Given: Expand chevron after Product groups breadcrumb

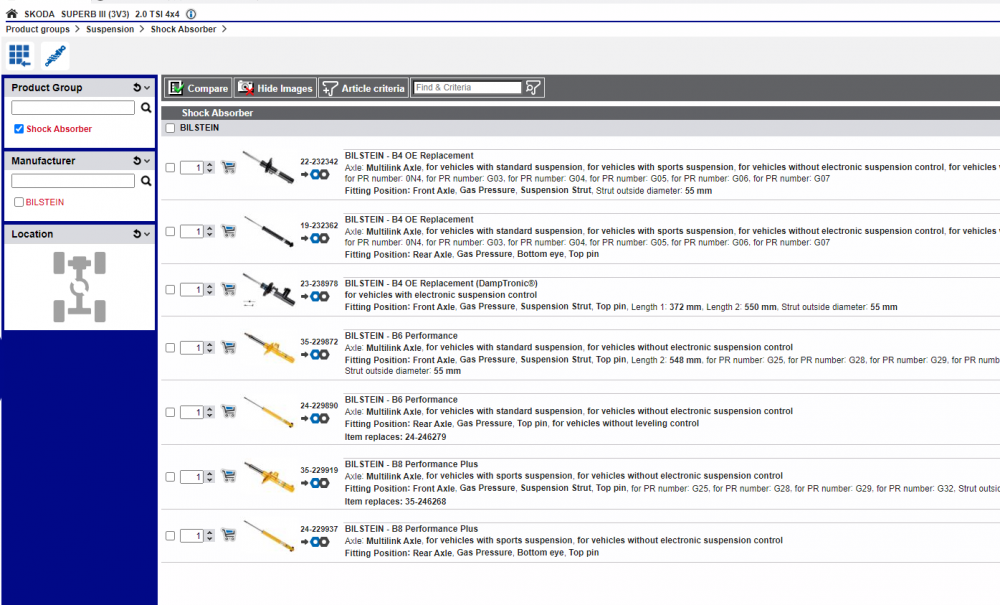Looking at the screenshot, I should pyautogui.click(x=77, y=29).
